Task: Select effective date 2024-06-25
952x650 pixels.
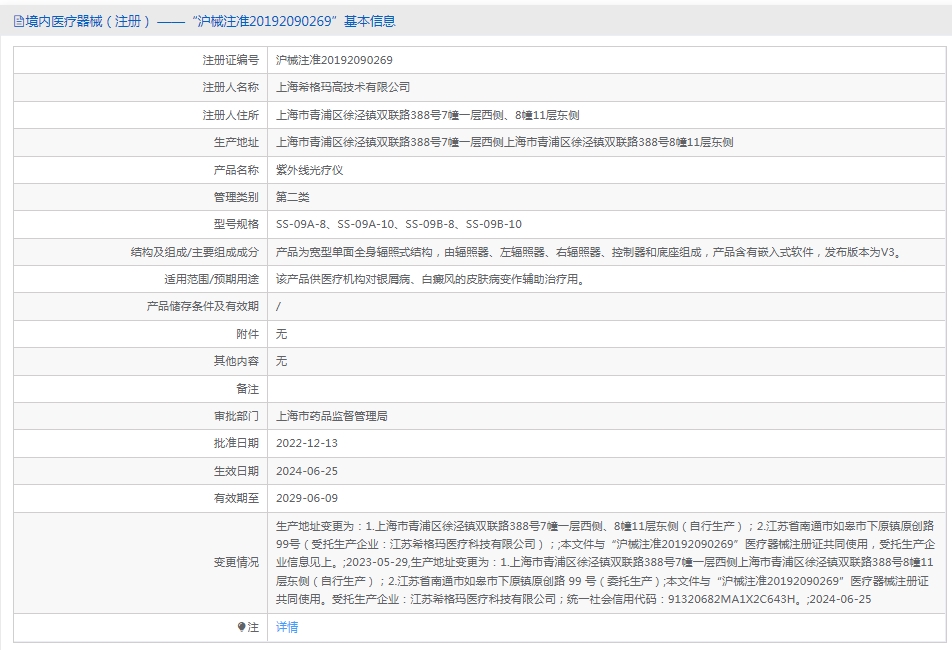Action: pos(307,471)
